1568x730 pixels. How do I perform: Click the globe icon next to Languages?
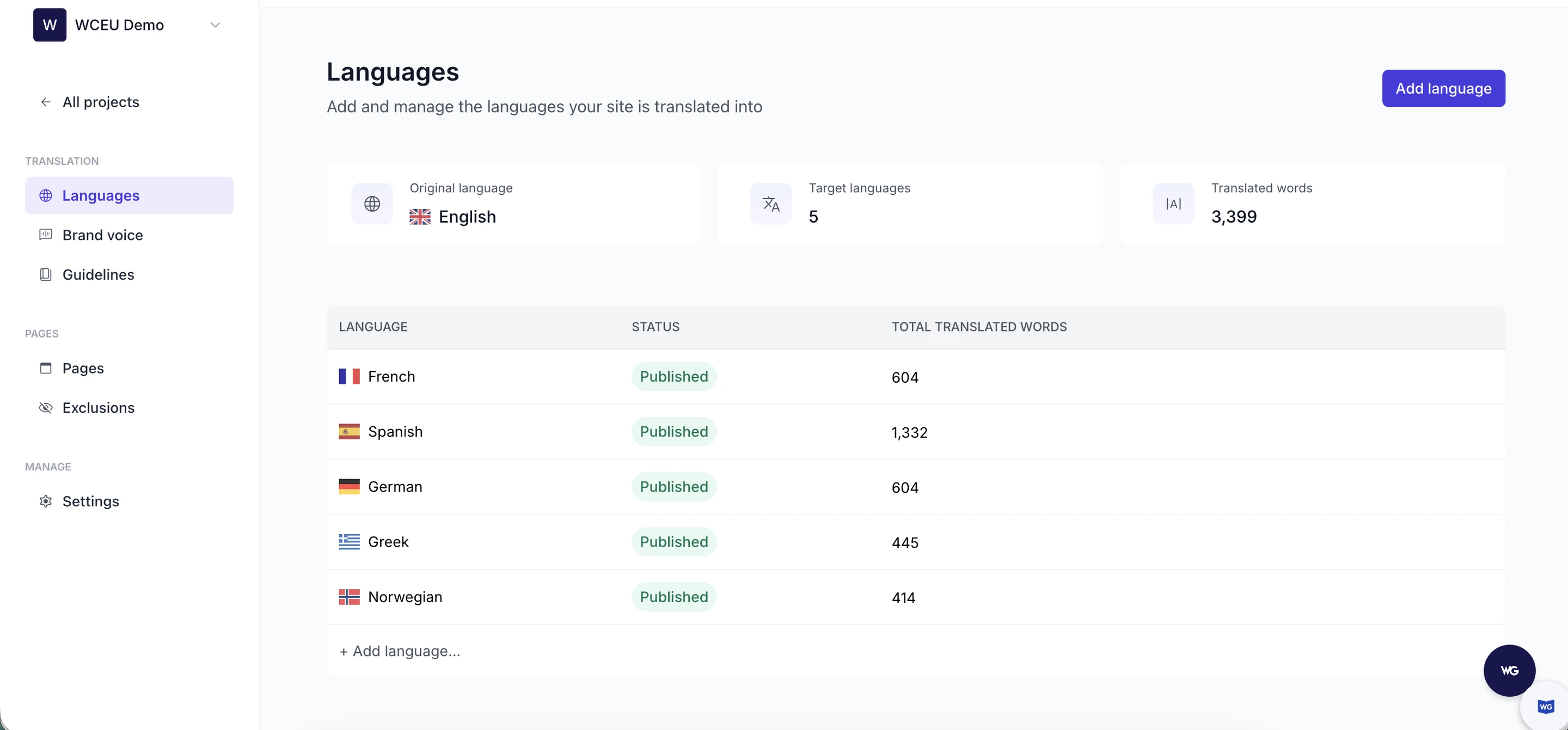tap(46, 195)
